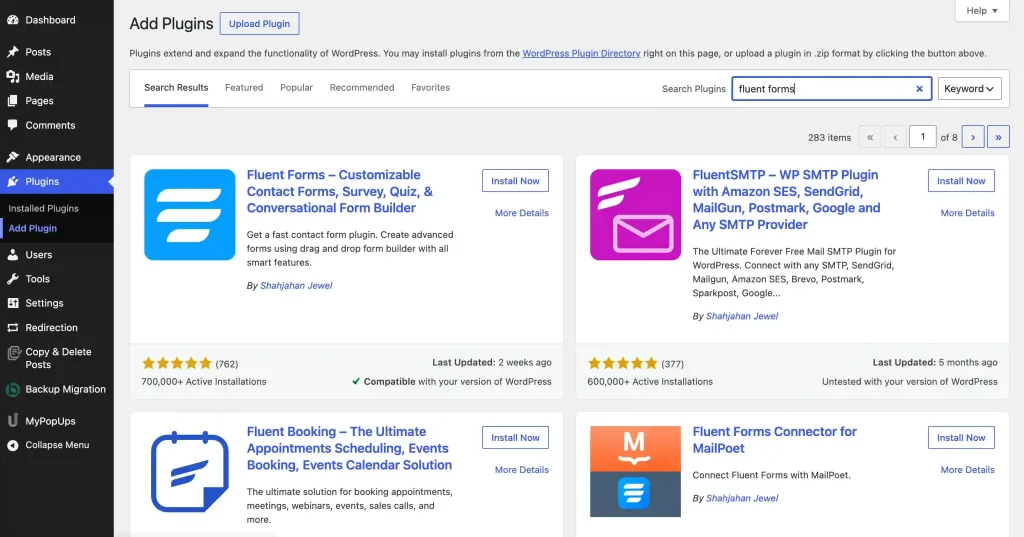Switch to the Search Results tab
Viewport: 1024px width, 537px height.
[176, 88]
